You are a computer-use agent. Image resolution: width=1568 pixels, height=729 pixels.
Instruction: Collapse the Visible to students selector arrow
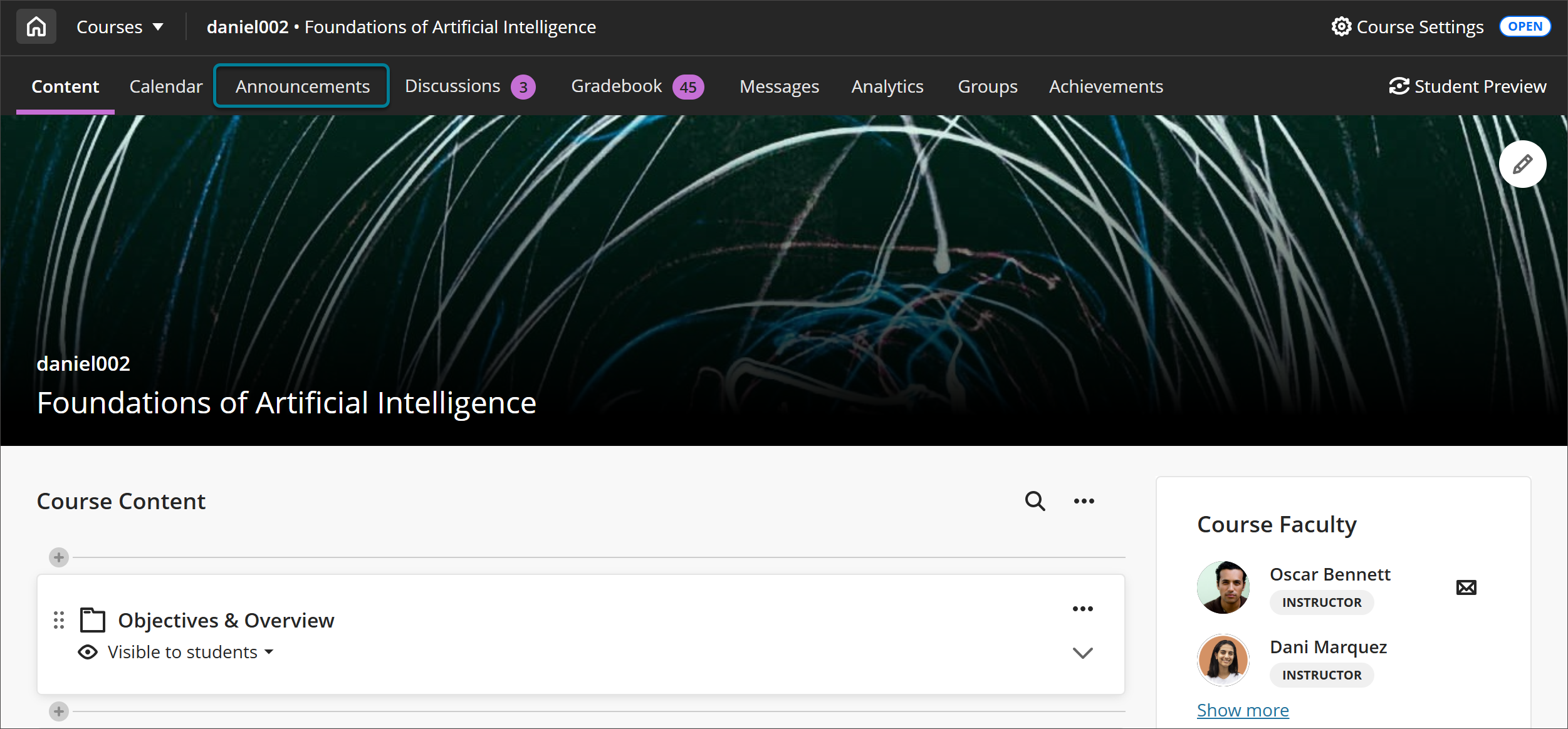point(269,652)
